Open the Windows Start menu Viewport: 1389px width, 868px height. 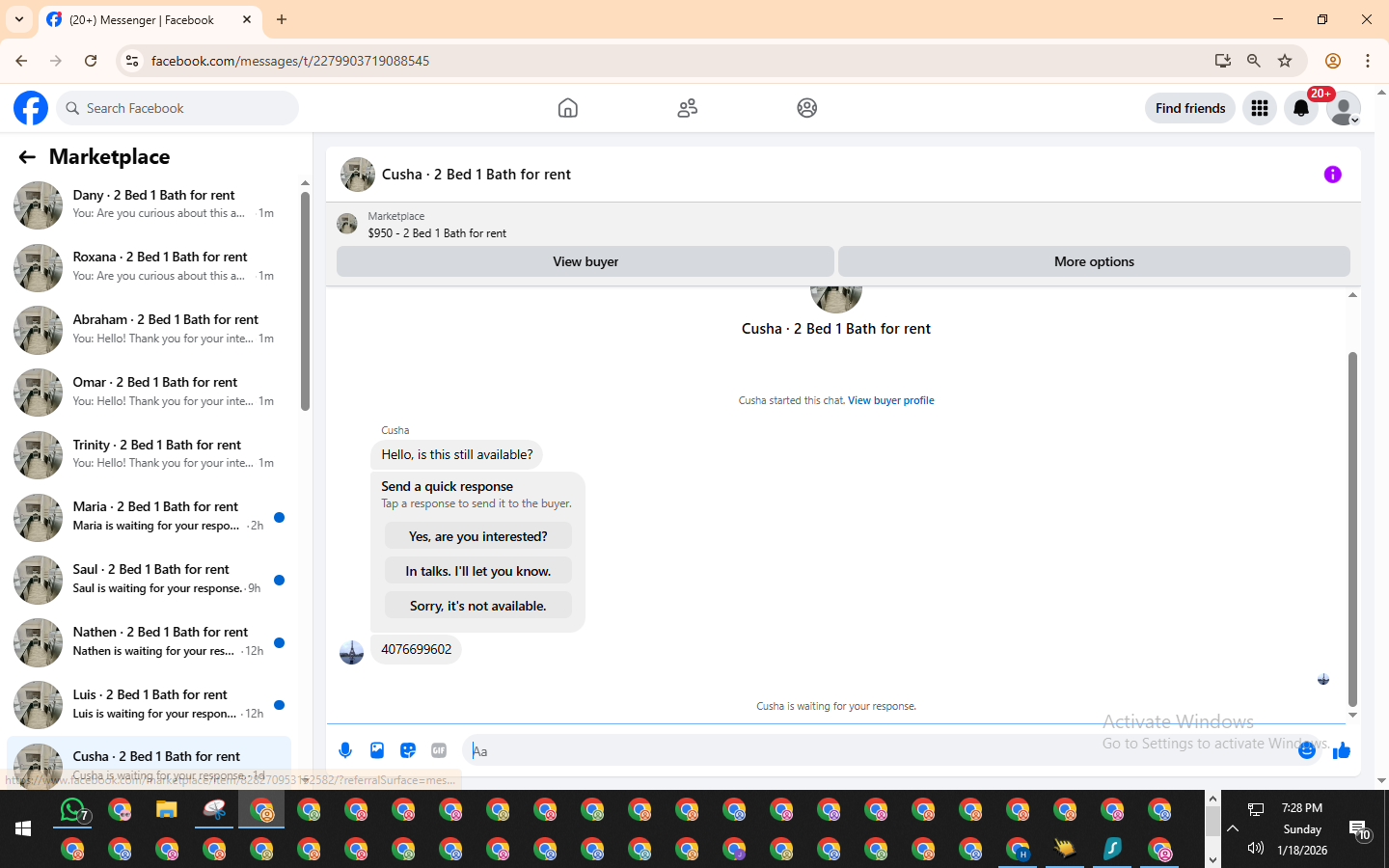tap(23, 828)
